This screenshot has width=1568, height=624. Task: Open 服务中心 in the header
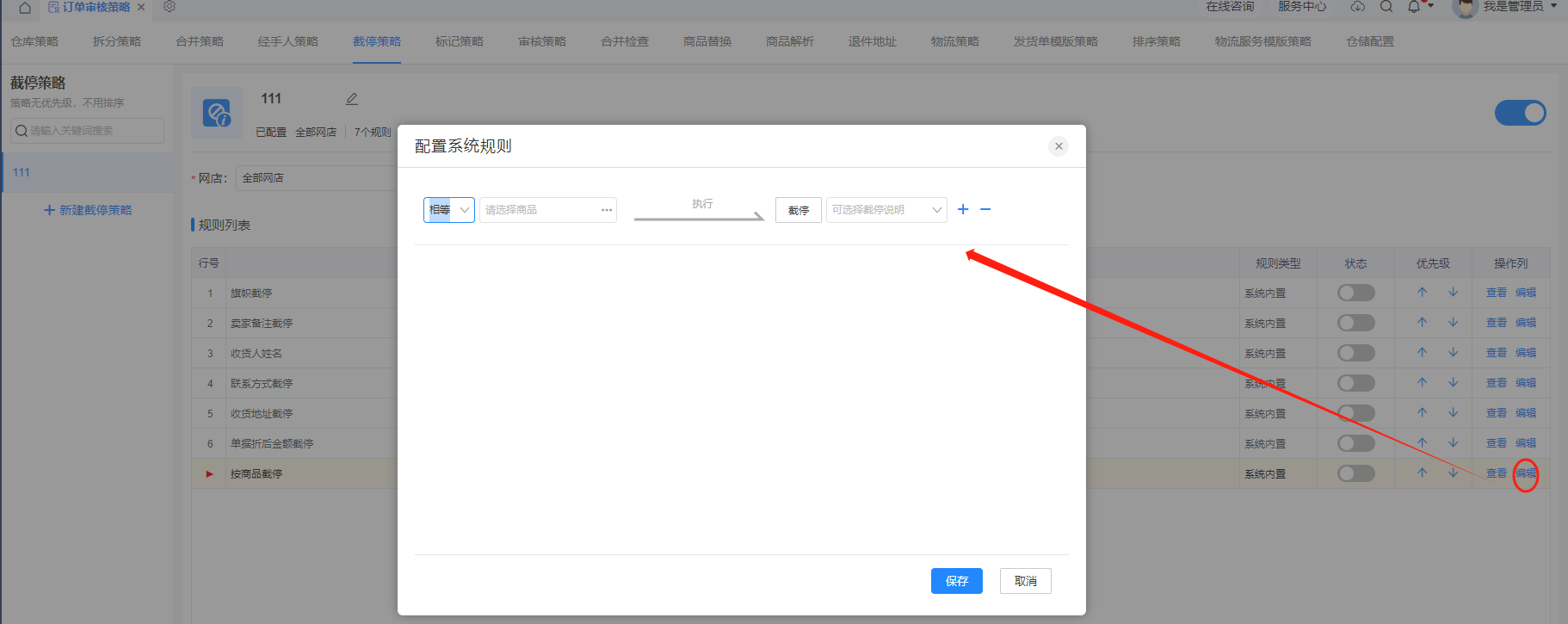pos(1302,6)
